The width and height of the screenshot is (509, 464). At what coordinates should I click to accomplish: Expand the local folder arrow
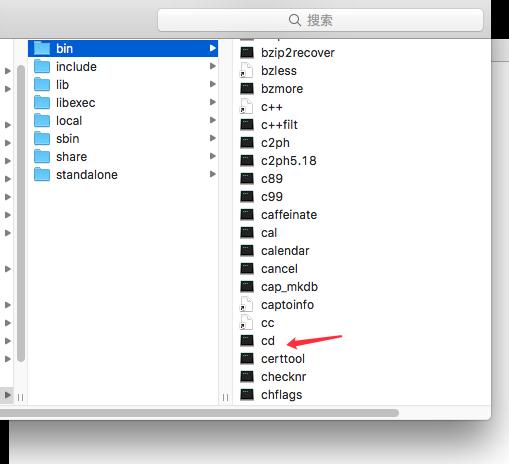(x=213, y=120)
